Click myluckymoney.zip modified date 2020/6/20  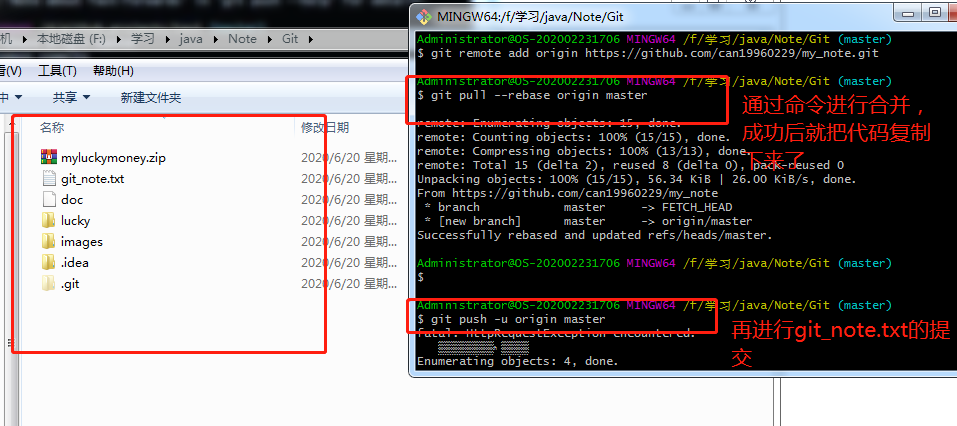pos(349,158)
